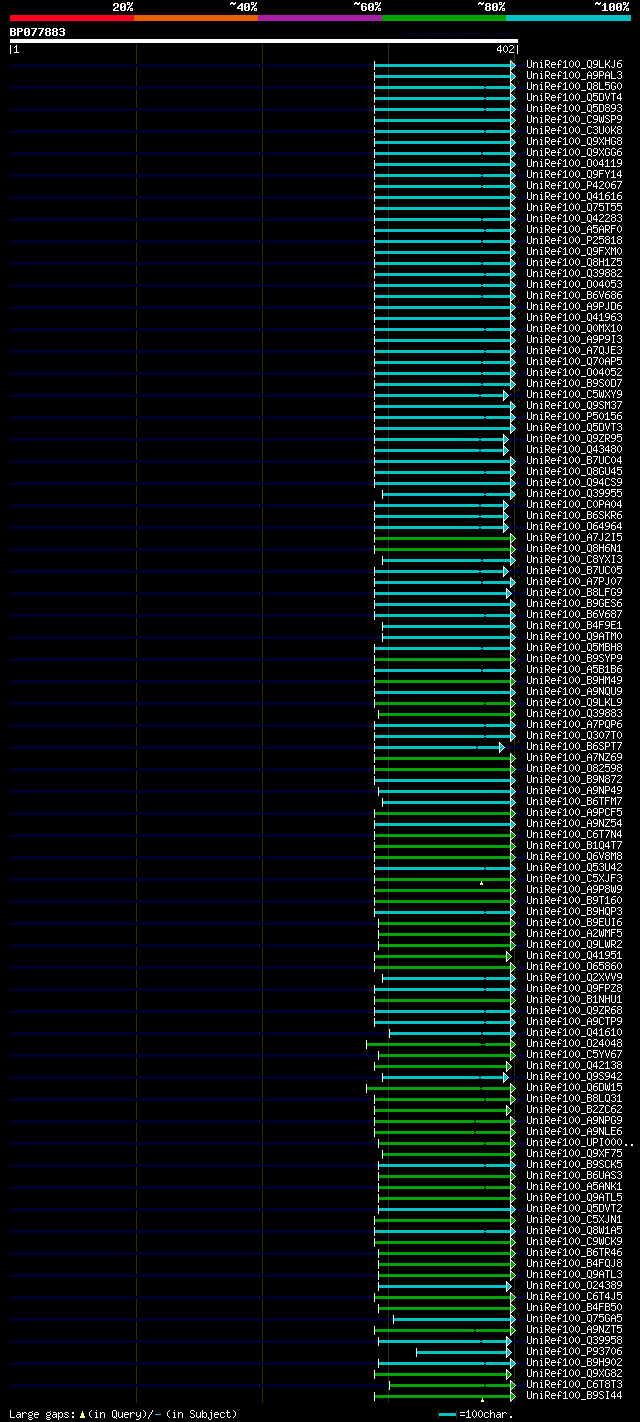Screen dimensions: 640x1422
Task: Select the UniRef100_Q75GA5 label
Action: click(x=574, y=1318)
